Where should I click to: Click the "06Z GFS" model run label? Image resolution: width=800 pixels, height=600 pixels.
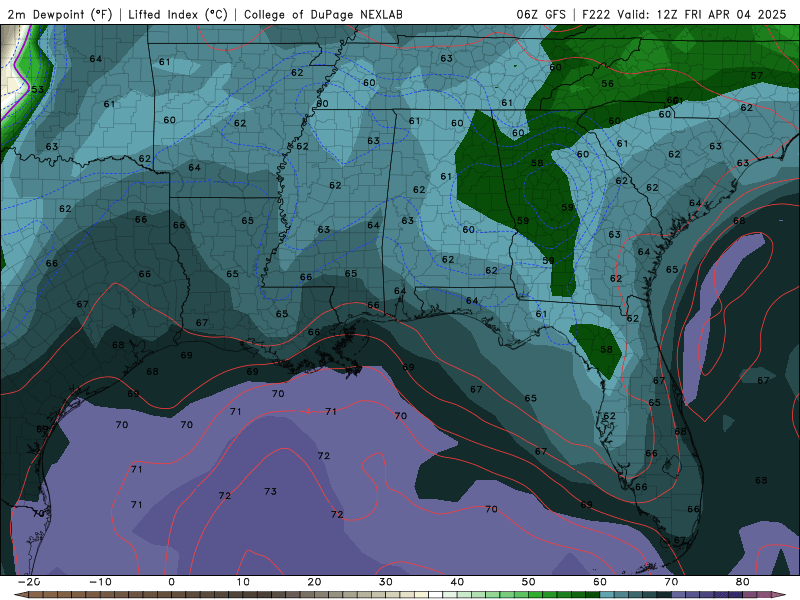[x=541, y=15]
